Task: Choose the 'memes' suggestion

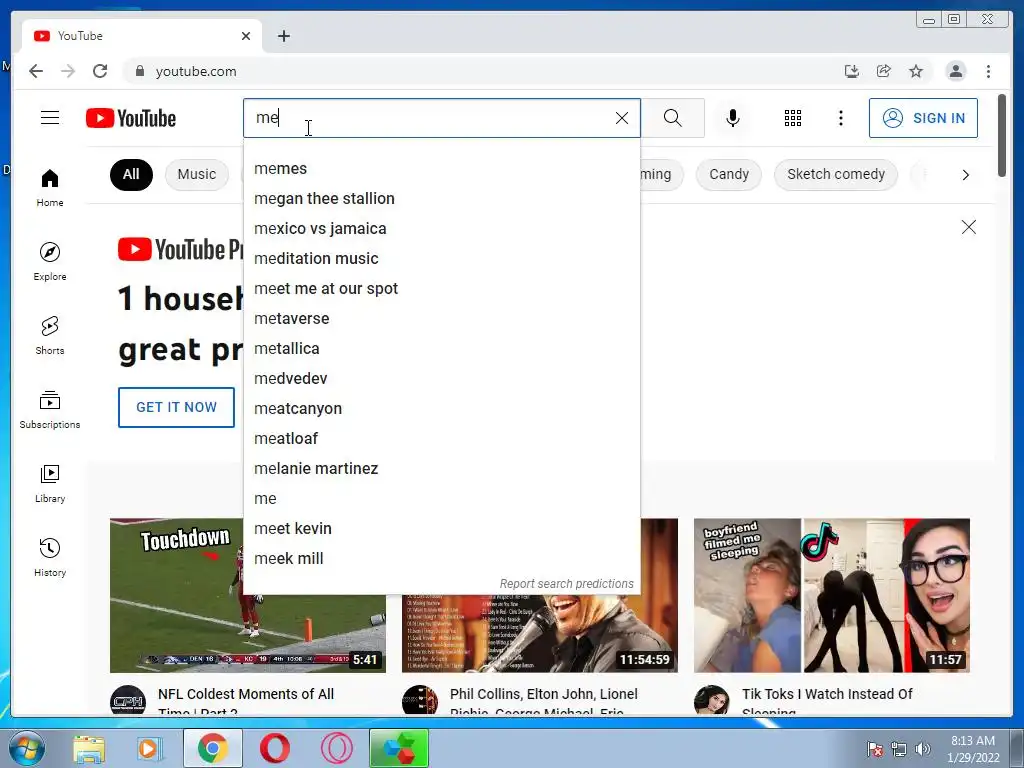Action: point(442,168)
